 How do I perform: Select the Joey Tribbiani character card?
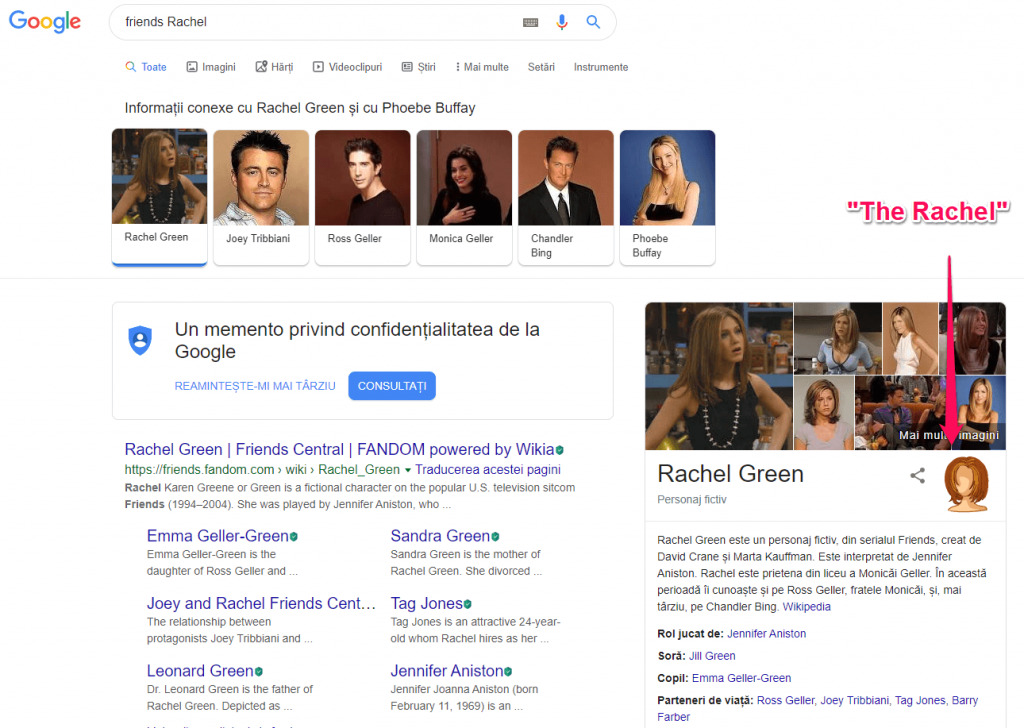pyautogui.click(x=261, y=197)
